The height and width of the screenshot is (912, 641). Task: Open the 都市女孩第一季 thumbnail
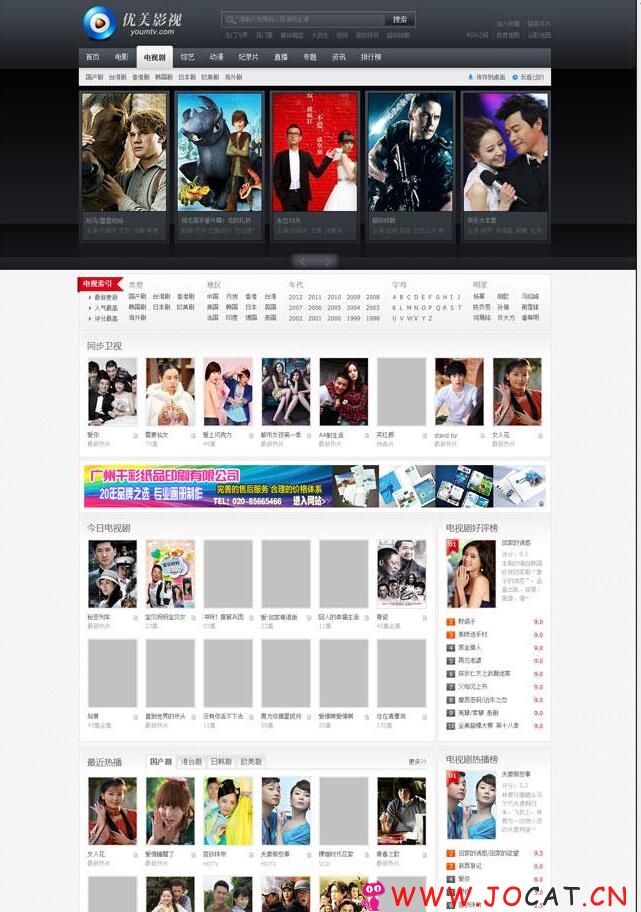click(x=286, y=392)
